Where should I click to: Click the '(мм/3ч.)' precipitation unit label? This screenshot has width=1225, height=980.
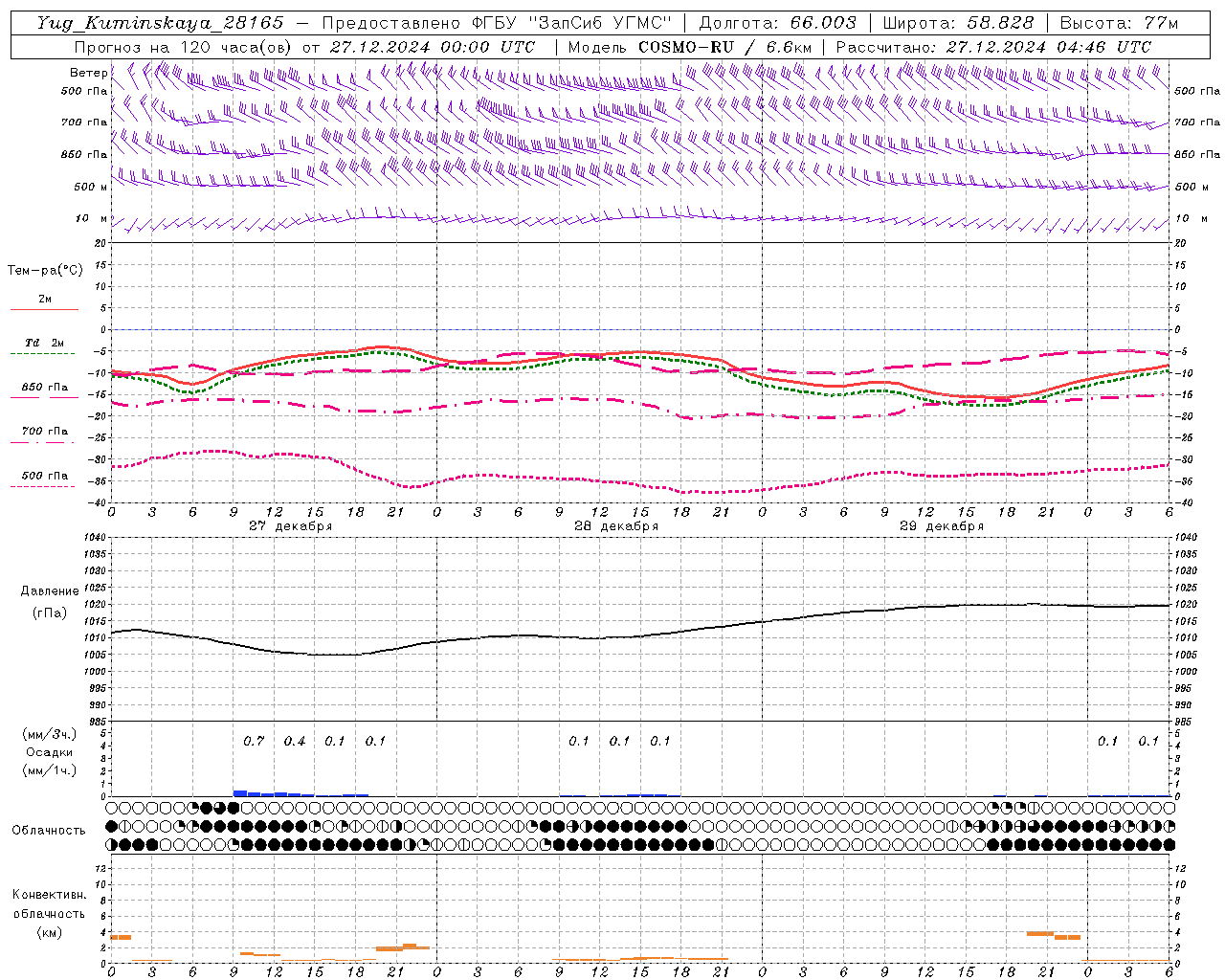click(x=49, y=734)
